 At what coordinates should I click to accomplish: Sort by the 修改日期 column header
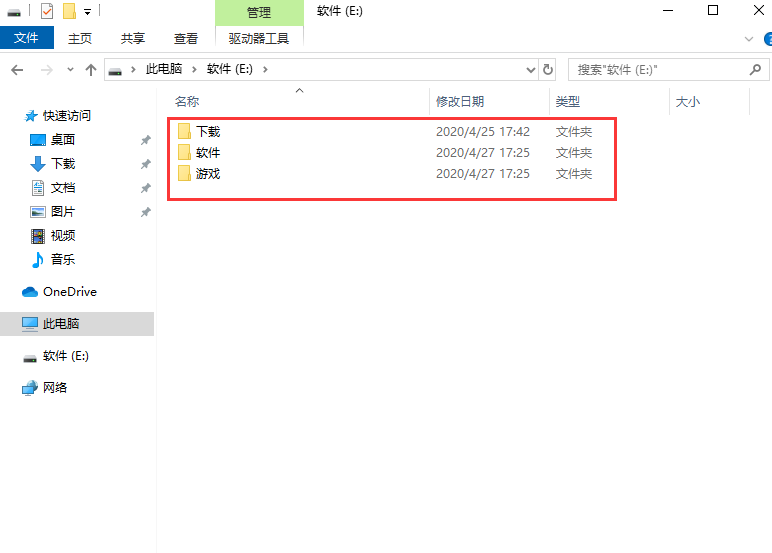click(x=460, y=102)
